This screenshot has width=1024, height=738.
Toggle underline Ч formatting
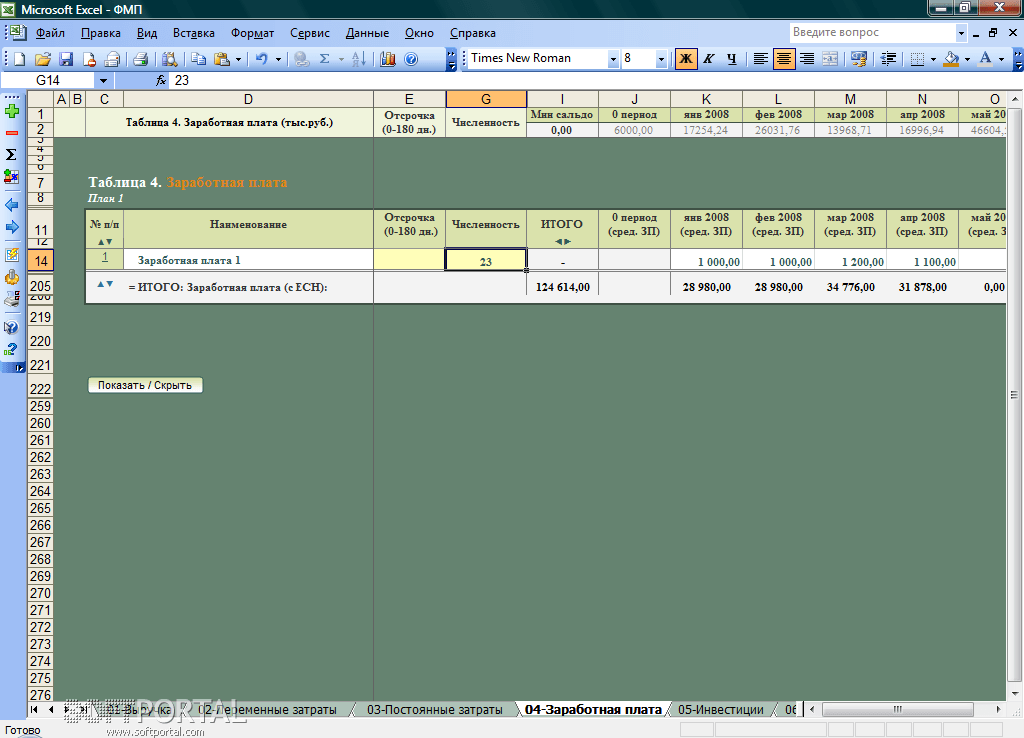(731, 59)
